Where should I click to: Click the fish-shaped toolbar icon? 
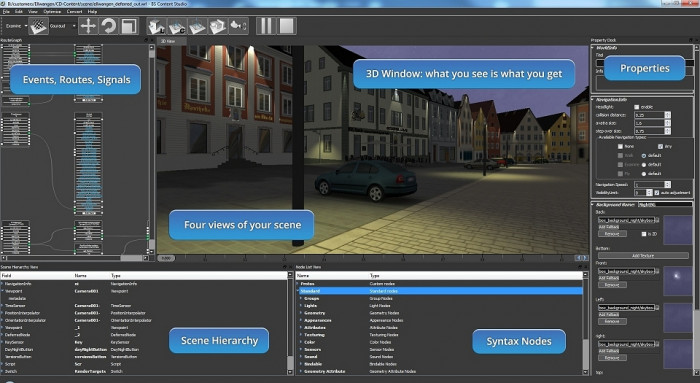[x=238, y=26]
